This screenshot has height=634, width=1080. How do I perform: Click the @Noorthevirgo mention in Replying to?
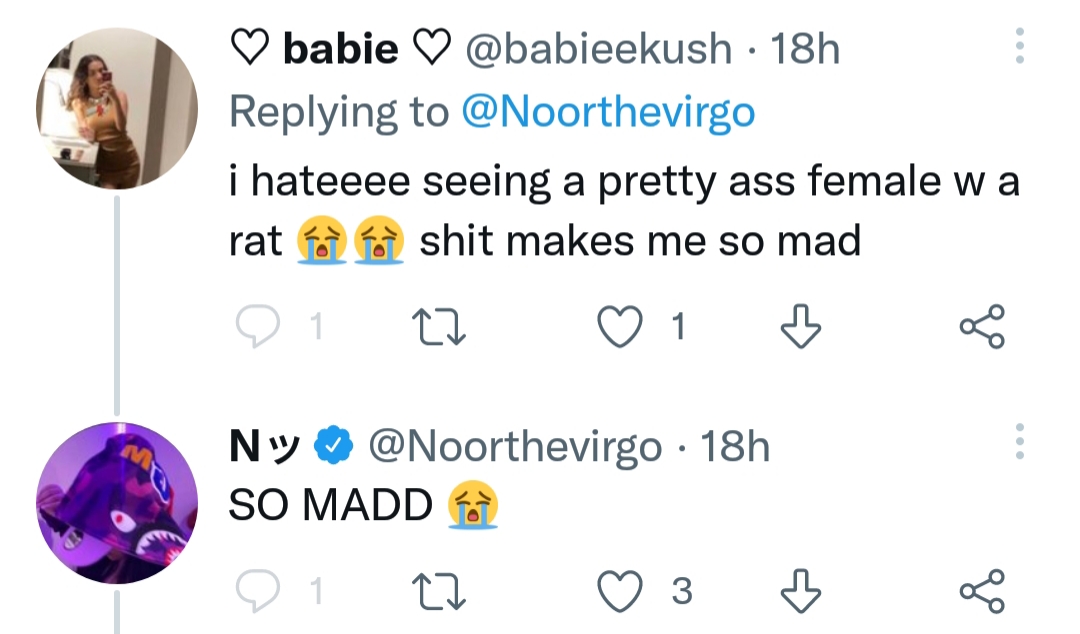click(x=608, y=112)
